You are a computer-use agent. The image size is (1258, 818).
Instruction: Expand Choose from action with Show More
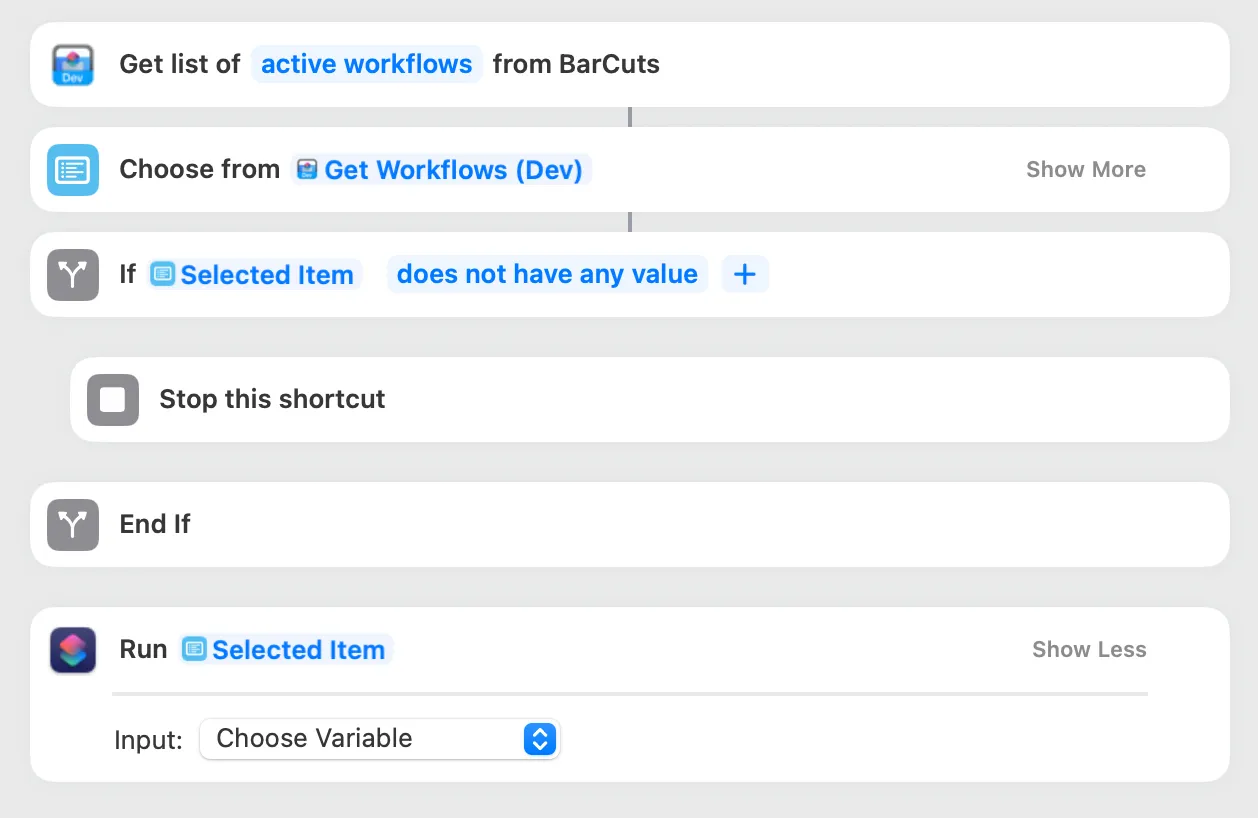(x=1085, y=169)
